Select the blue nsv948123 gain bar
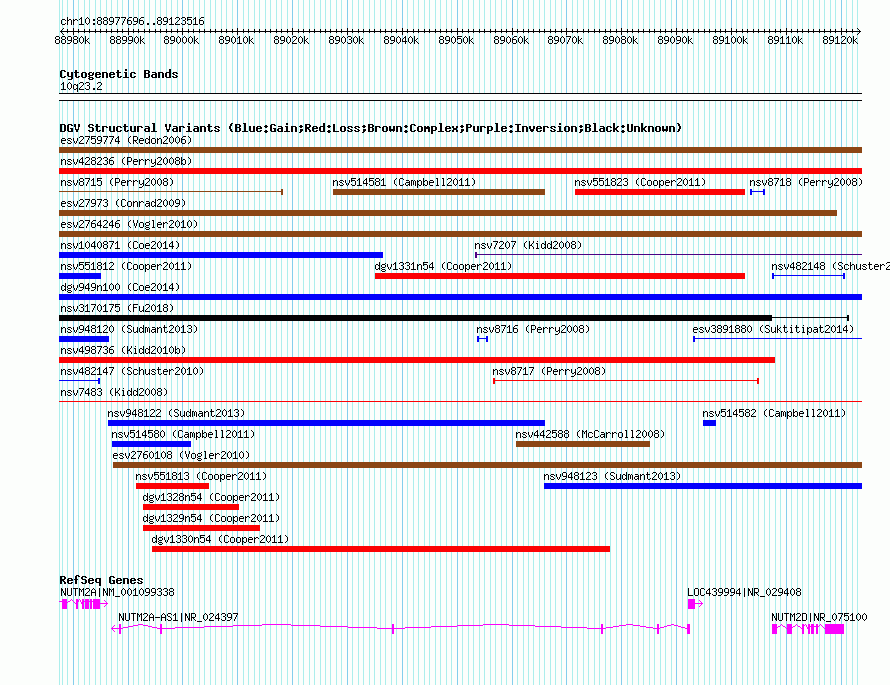The width and height of the screenshot is (890, 685). (x=703, y=486)
